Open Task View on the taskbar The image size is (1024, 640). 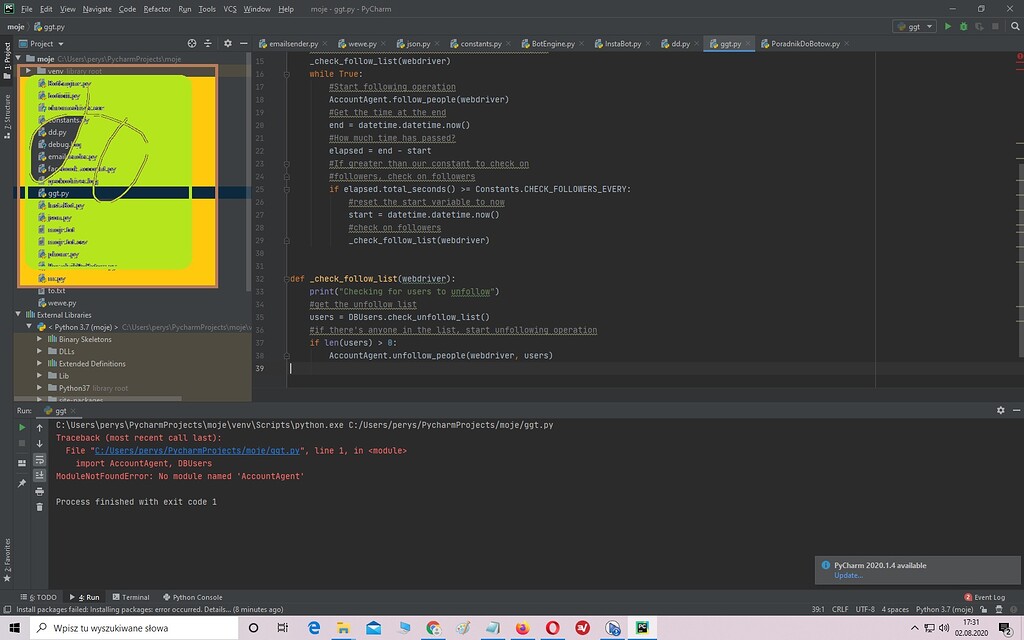[x=282, y=628]
